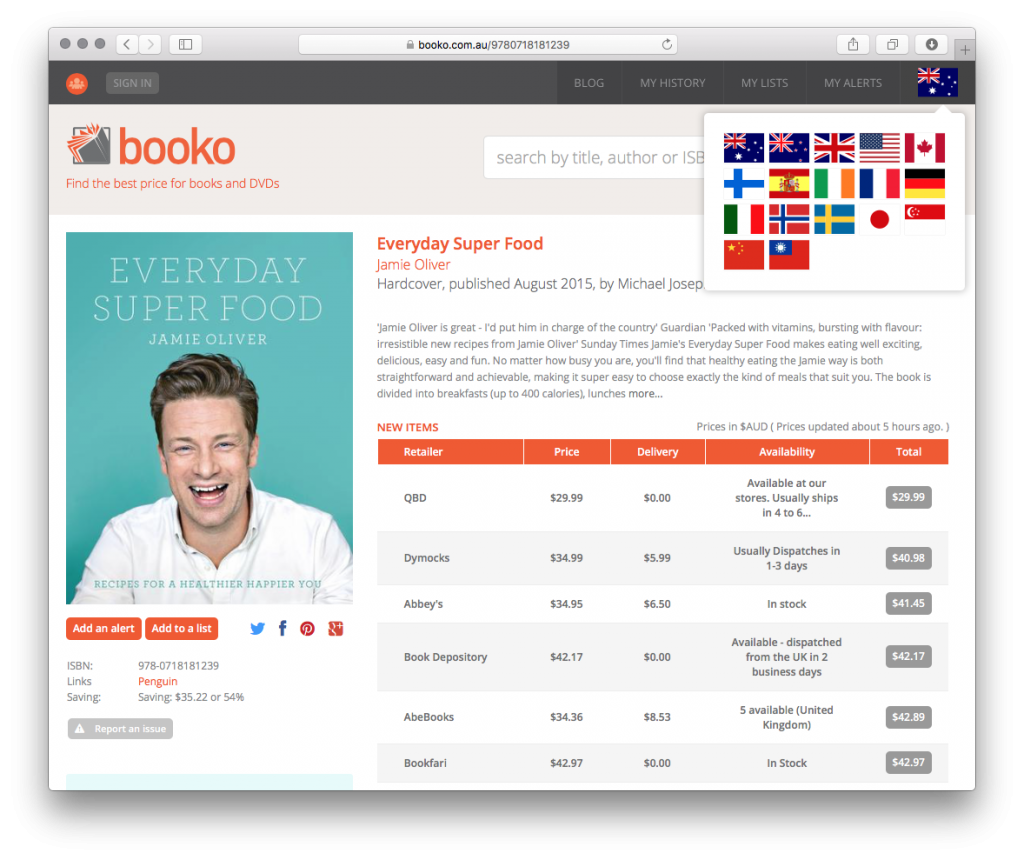Select the Australia flag inside the country popup
Screen dimensions: 1024x860
click(744, 148)
